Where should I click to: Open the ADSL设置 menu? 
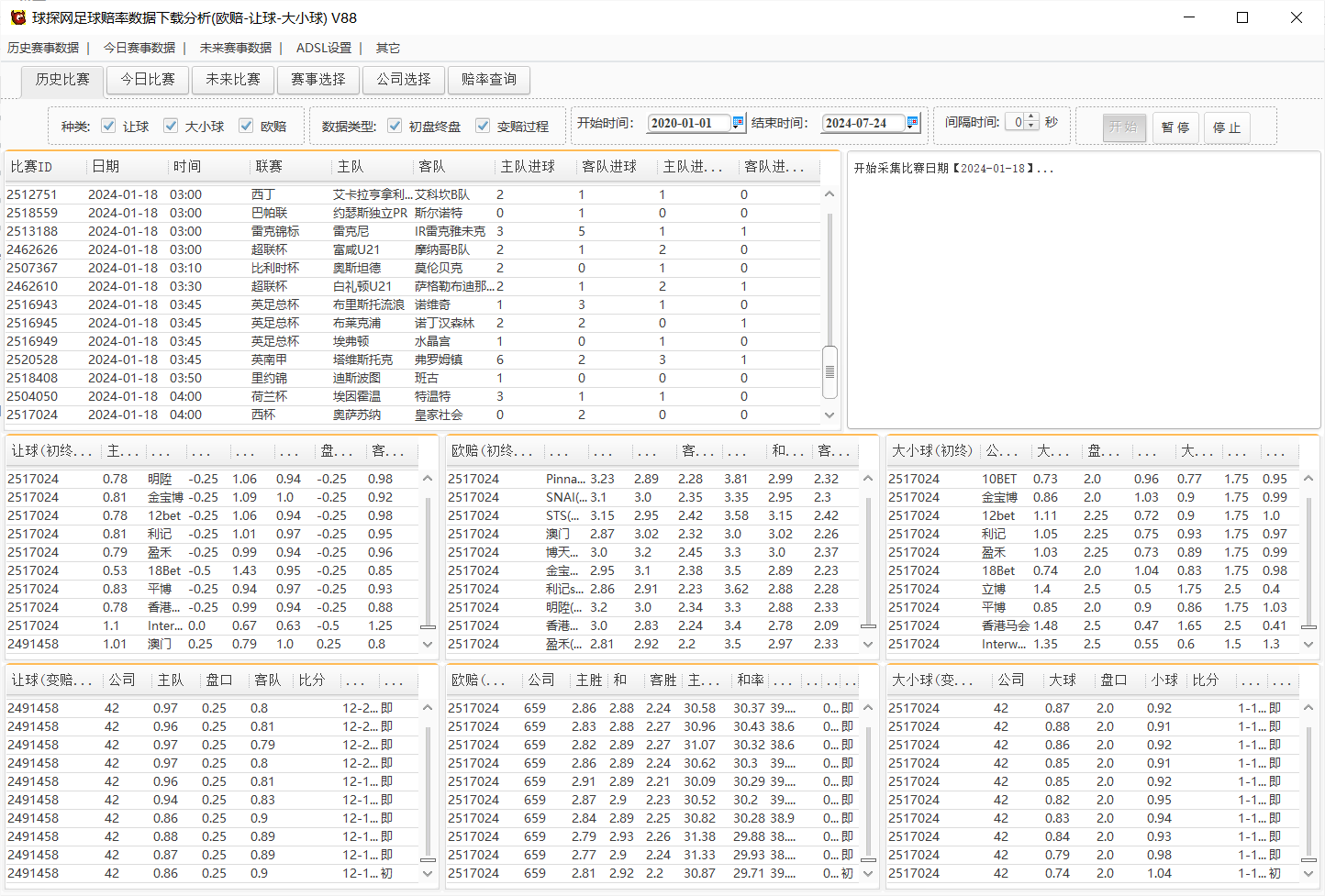(x=324, y=48)
